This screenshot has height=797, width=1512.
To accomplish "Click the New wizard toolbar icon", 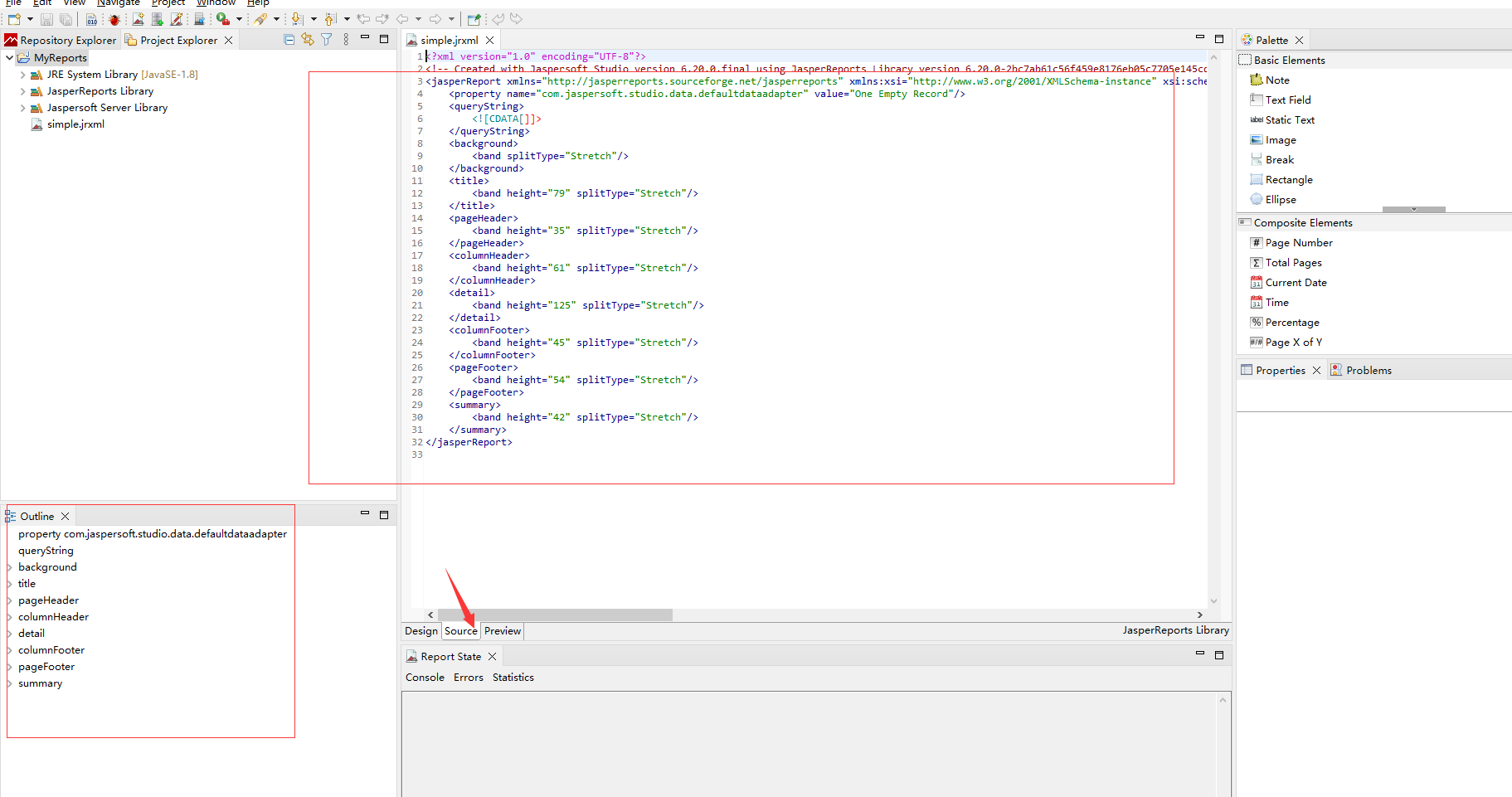I will click(x=14, y=19).
